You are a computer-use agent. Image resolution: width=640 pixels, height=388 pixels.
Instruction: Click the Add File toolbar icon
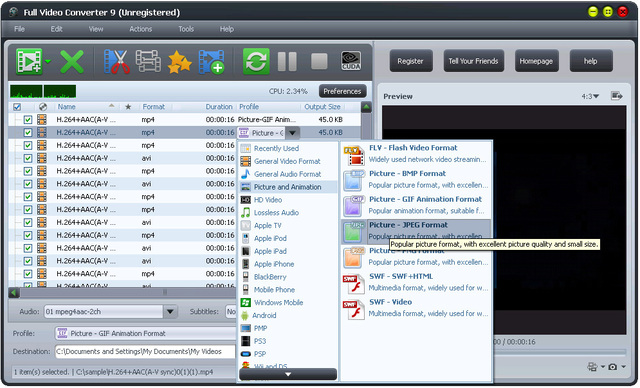29,62
